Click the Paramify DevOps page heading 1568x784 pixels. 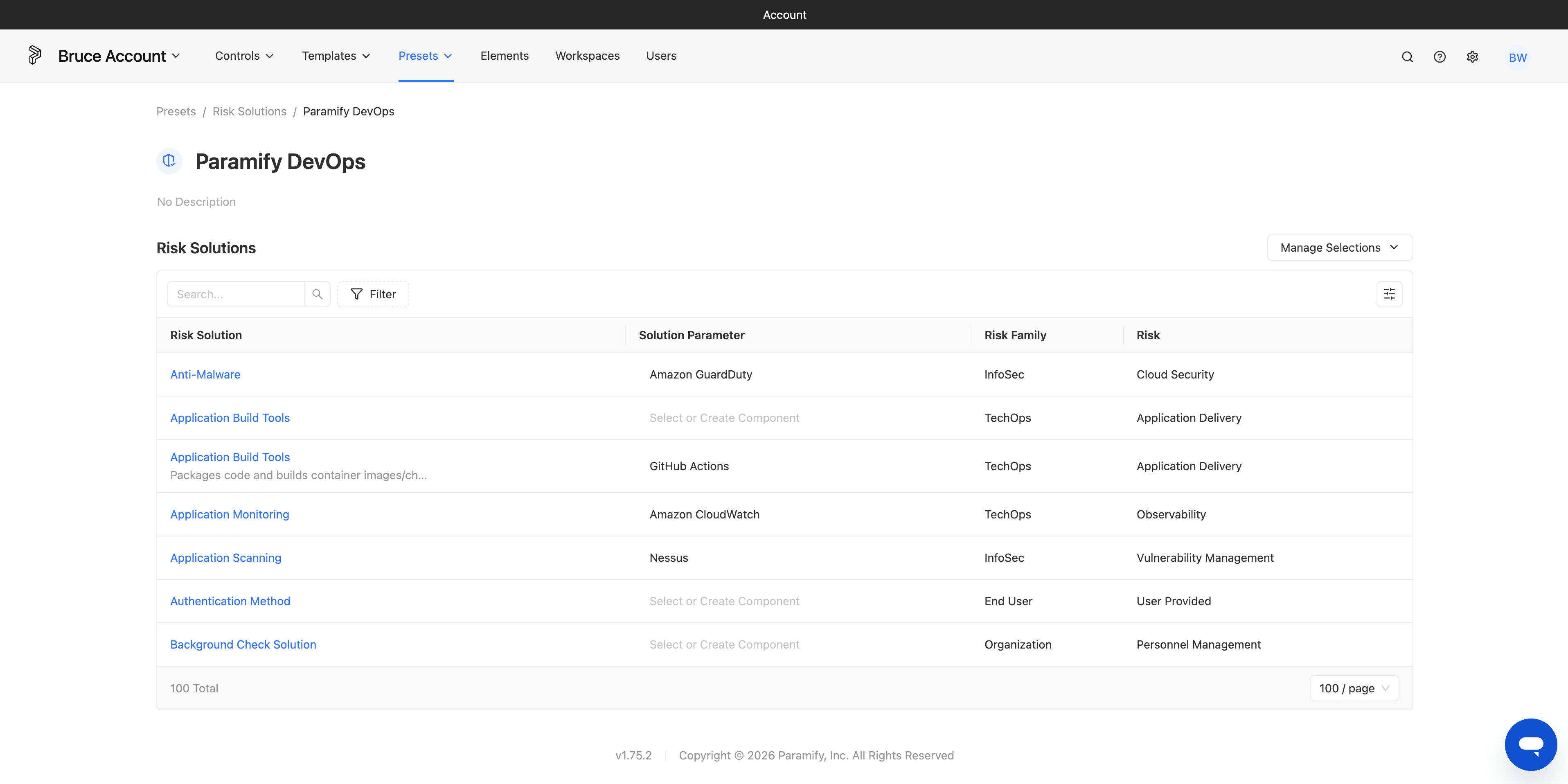(280, 161)
